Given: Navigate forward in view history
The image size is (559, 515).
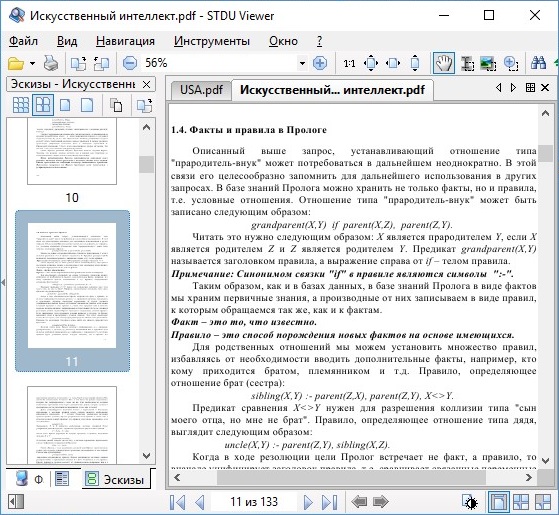Looking at the screenshot, I should click(381, 502).
